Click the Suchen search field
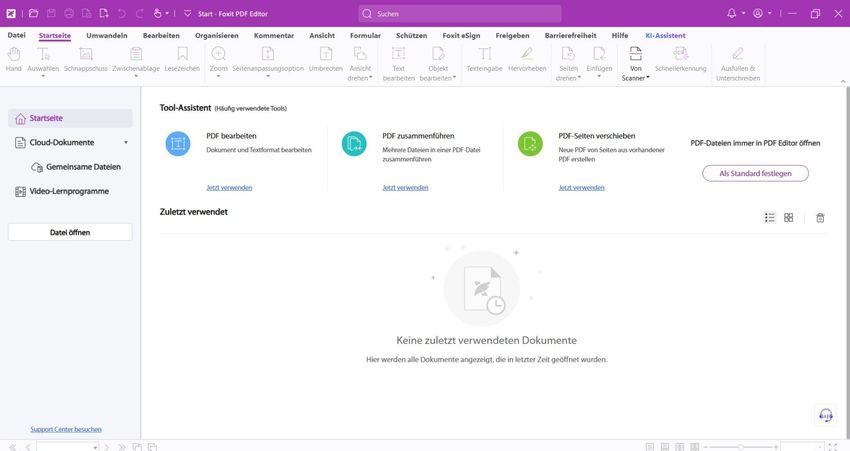Screen dimensions: 850x451 pyautogui.click(x=460, y=14)
